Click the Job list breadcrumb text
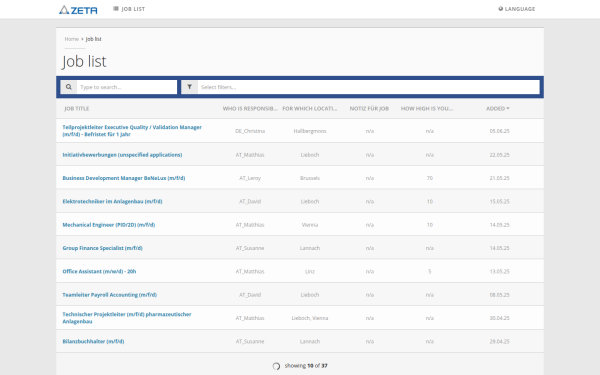Screen dimensions: 600x375 click(93, 39)
